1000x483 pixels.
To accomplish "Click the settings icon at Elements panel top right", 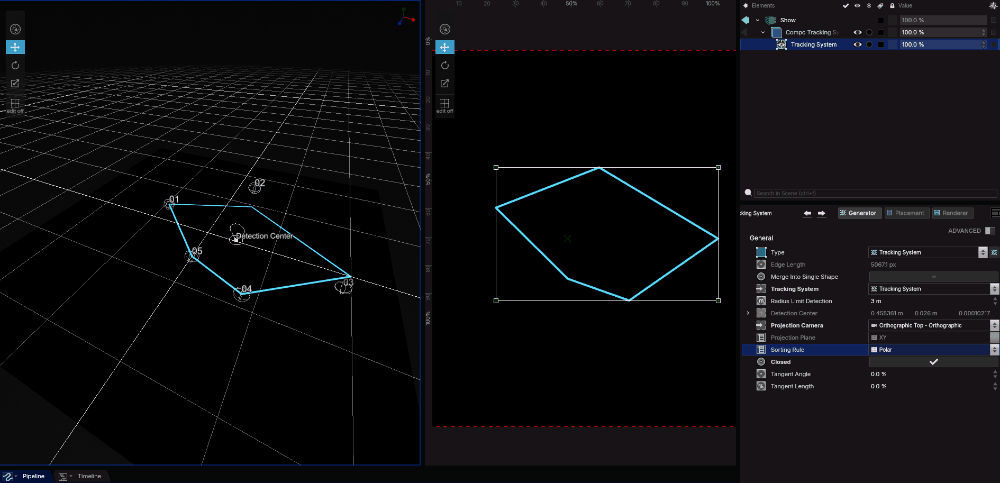I will [x=993, y=4].
